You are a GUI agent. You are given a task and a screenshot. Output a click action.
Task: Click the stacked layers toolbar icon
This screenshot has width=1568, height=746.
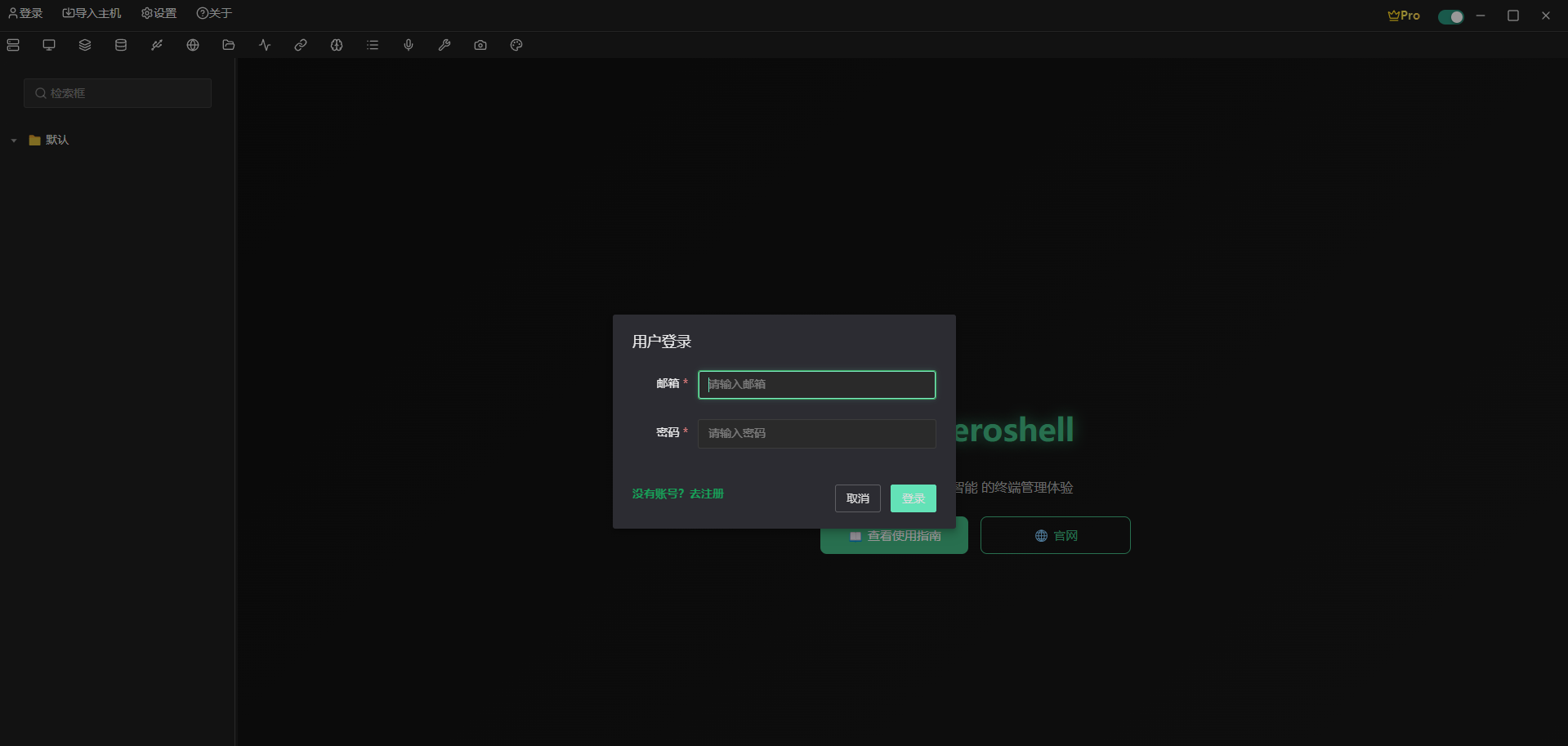[85, 45]
